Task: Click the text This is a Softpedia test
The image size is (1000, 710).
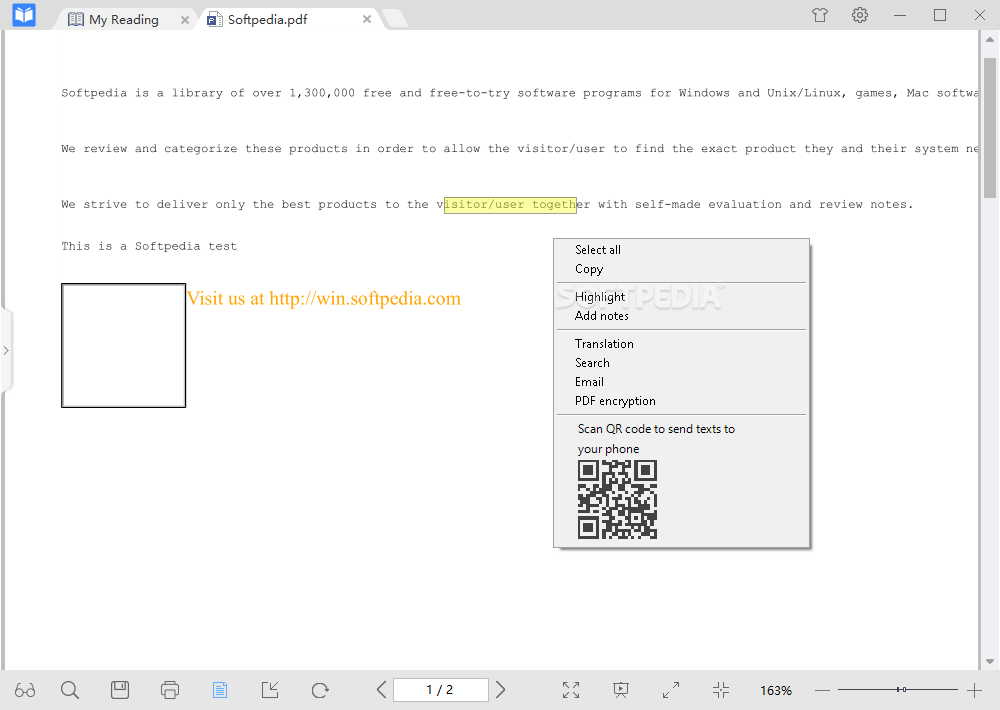Action: point(149,246)
